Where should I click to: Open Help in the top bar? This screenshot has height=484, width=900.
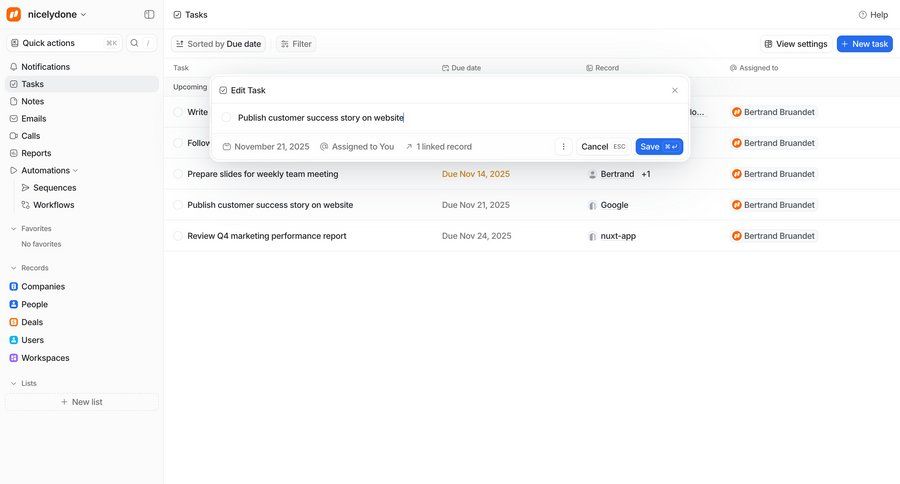tap(873, 14)
